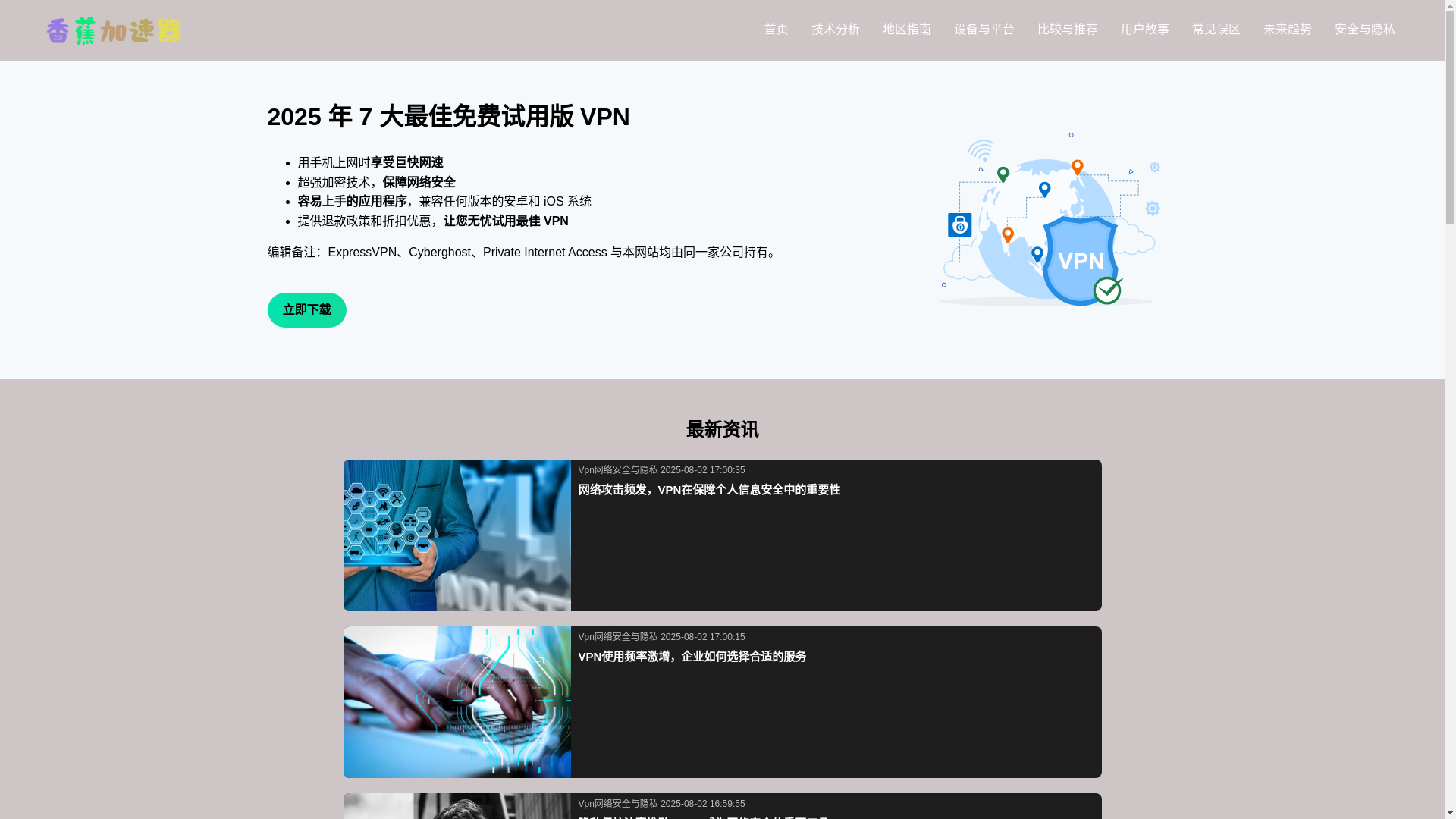Screen dimensions: 1456x819
Task: Click the typing hands keyboard article thumbnail
Action: [457, 702]
